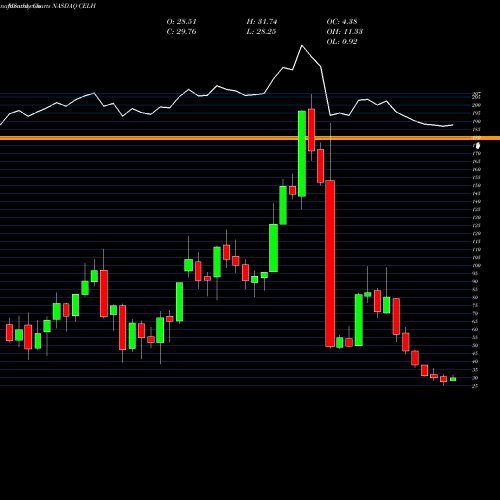
Task: Click the NASDAQ CELH chart title
Action: click(74, 6)
